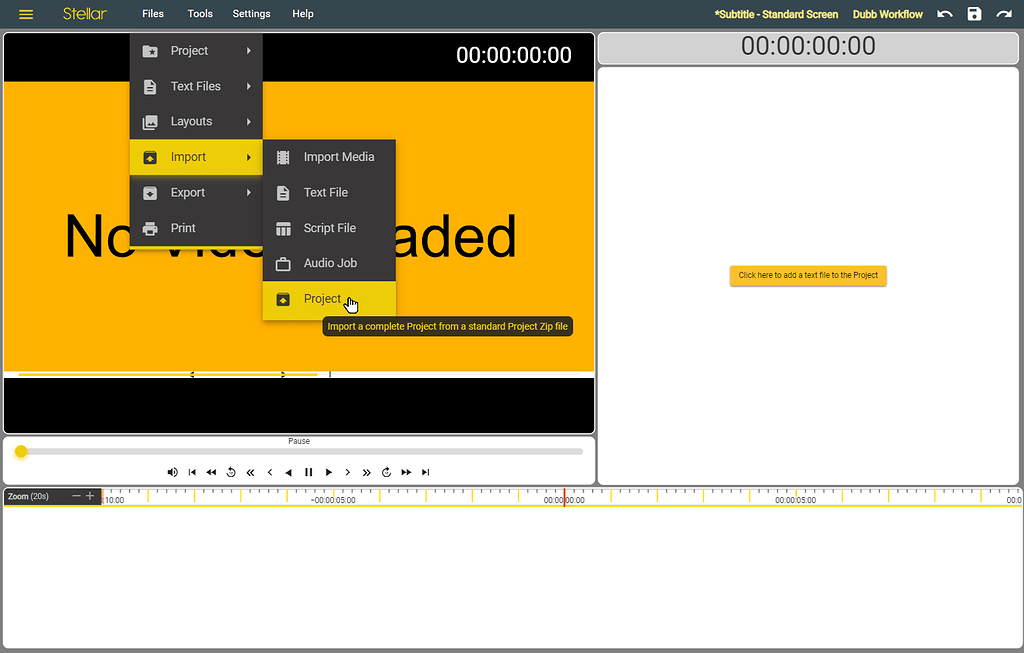Choose Print from the Files menu

click(196, 228)
